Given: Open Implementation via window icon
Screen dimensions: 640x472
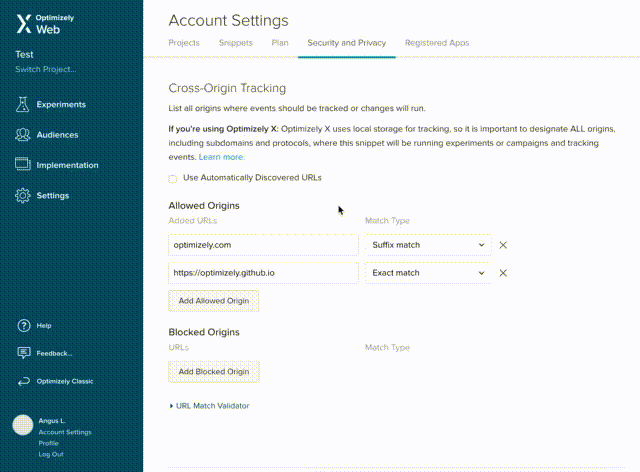Looking at the screenshot, I should tap(22, 165).
